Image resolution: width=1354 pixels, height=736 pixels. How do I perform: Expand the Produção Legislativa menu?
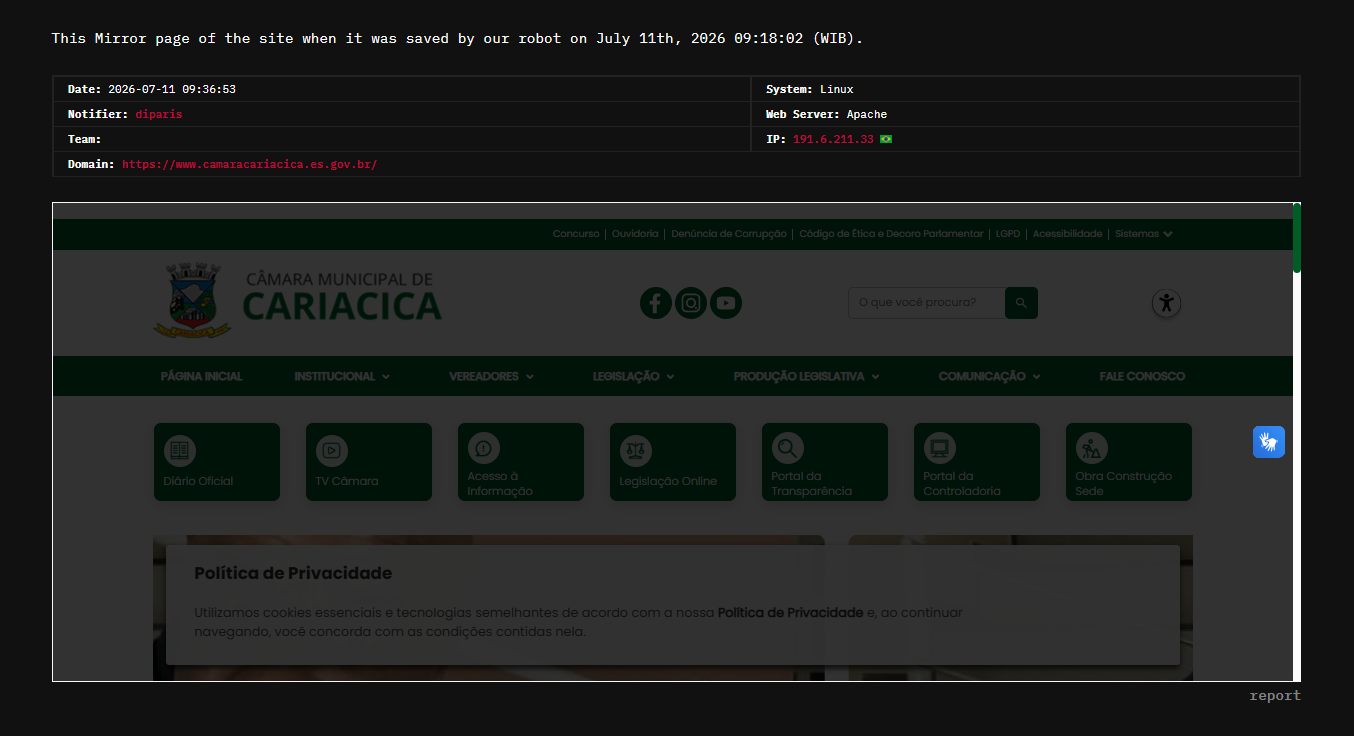coord(807,376)
